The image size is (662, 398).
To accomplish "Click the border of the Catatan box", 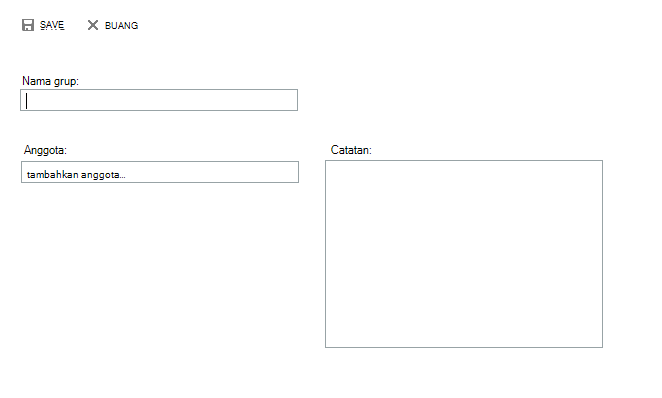I will 464,160.
